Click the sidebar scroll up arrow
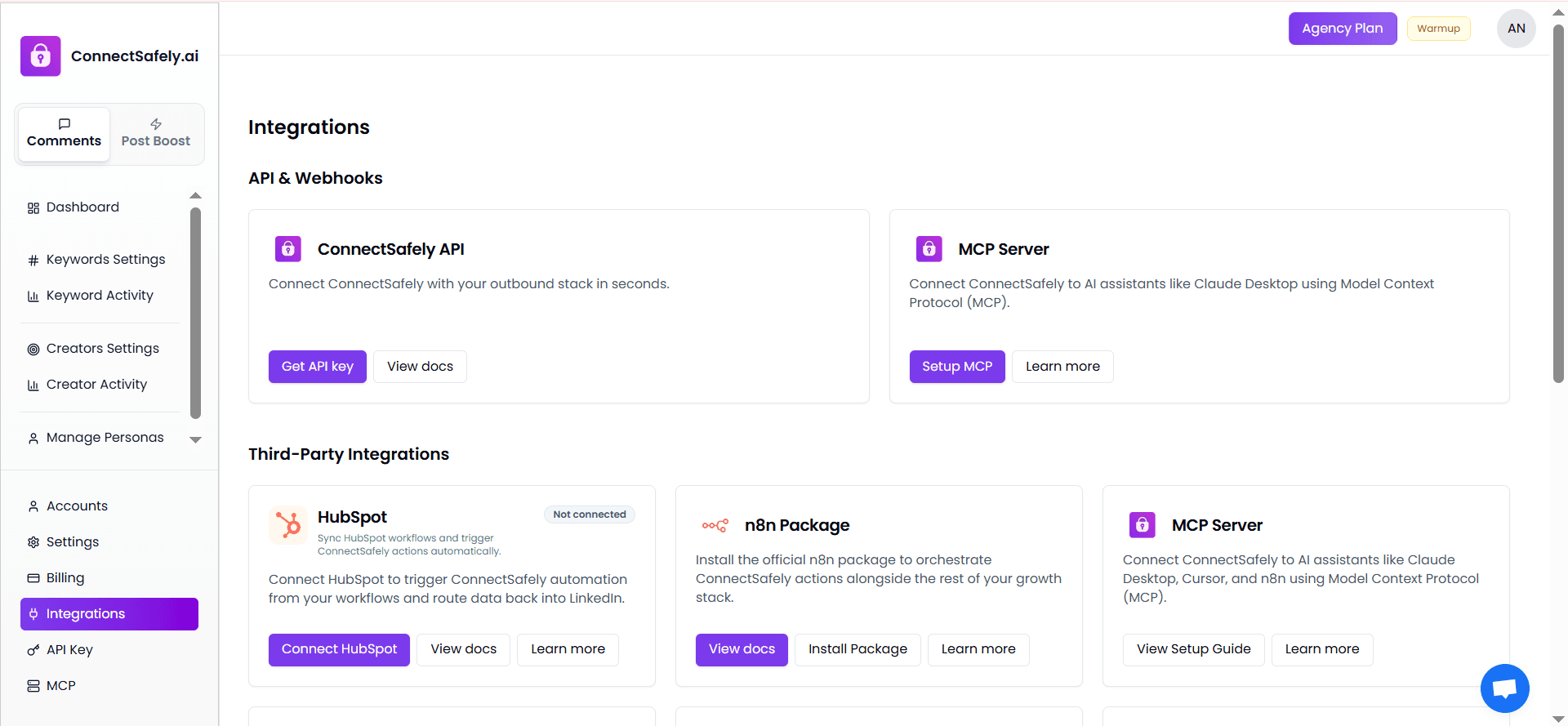The image size is (1568, 726). click(195, 196)
